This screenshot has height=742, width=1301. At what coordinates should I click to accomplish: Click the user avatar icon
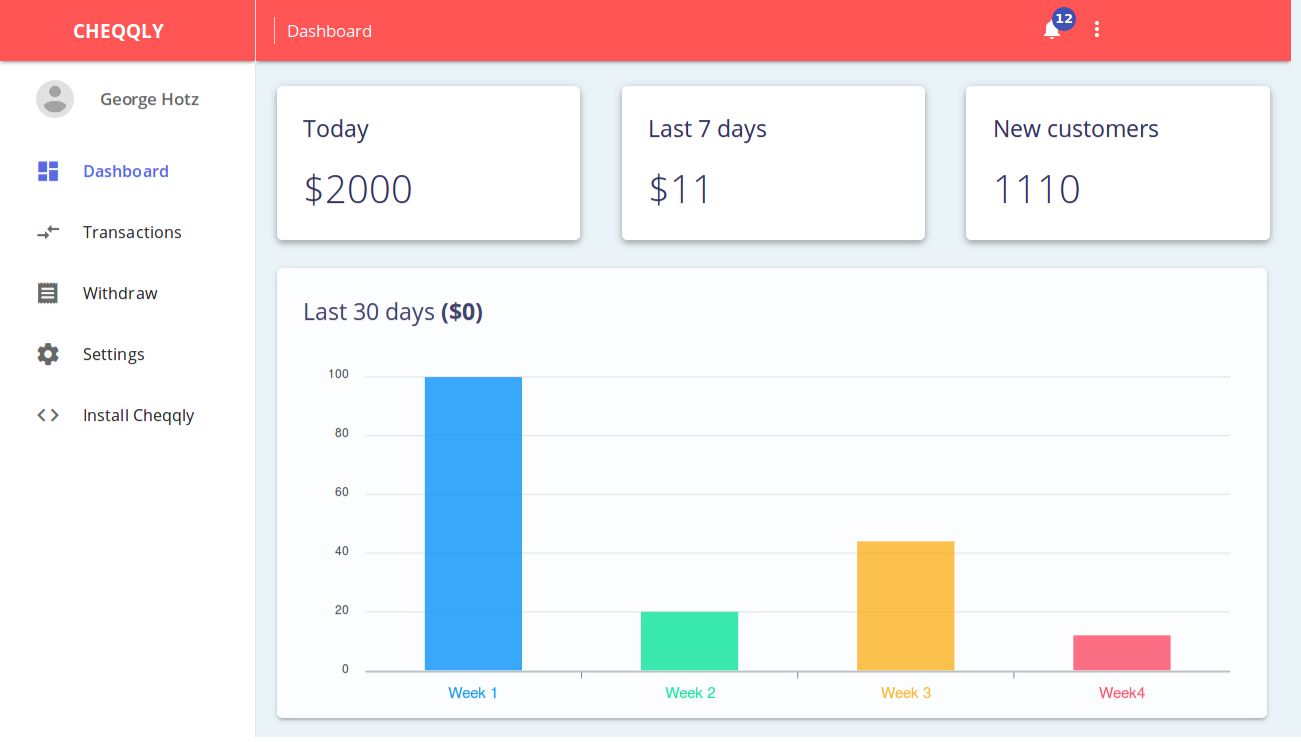[55, 99]
